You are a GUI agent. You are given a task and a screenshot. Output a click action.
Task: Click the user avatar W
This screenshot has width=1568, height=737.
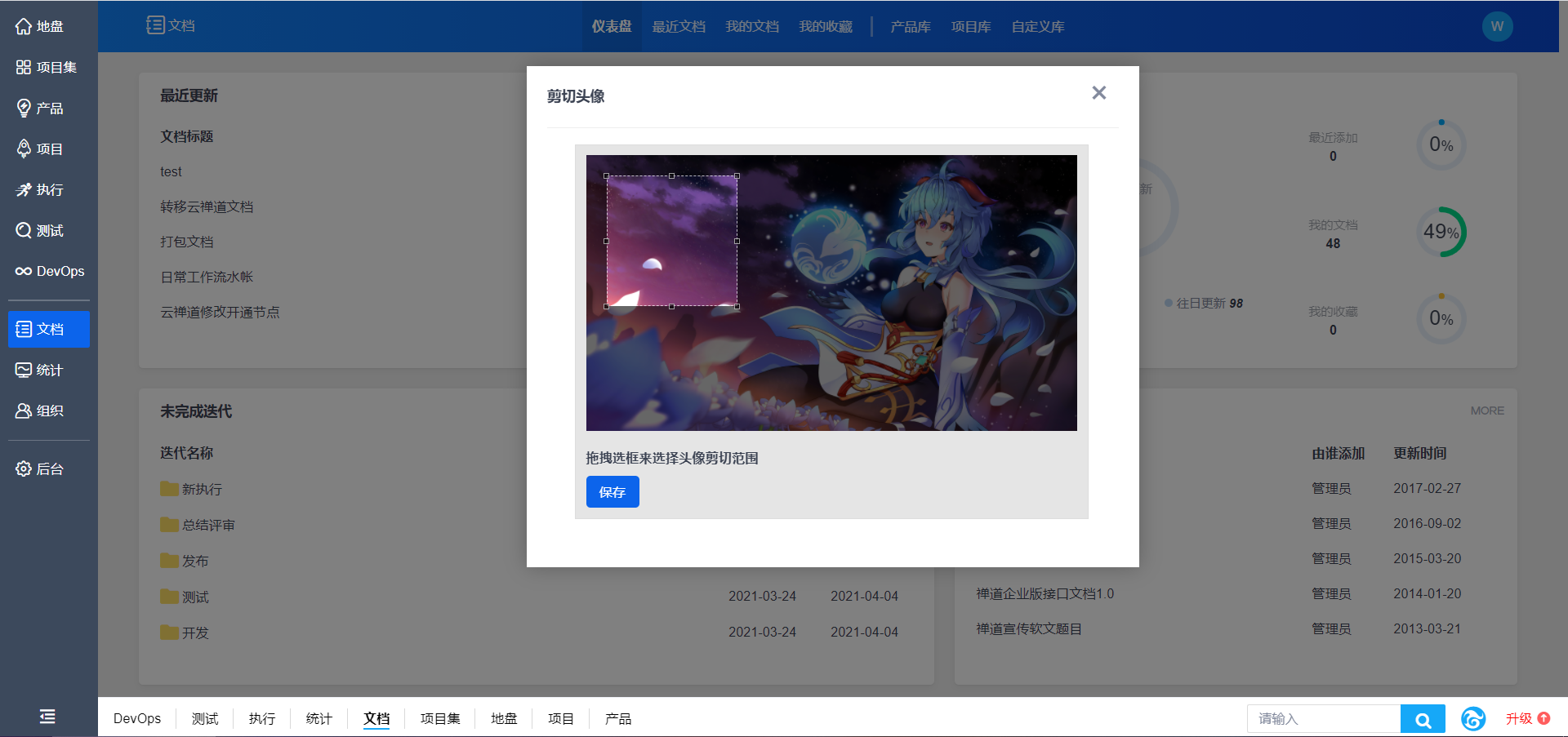(1497, 26)
